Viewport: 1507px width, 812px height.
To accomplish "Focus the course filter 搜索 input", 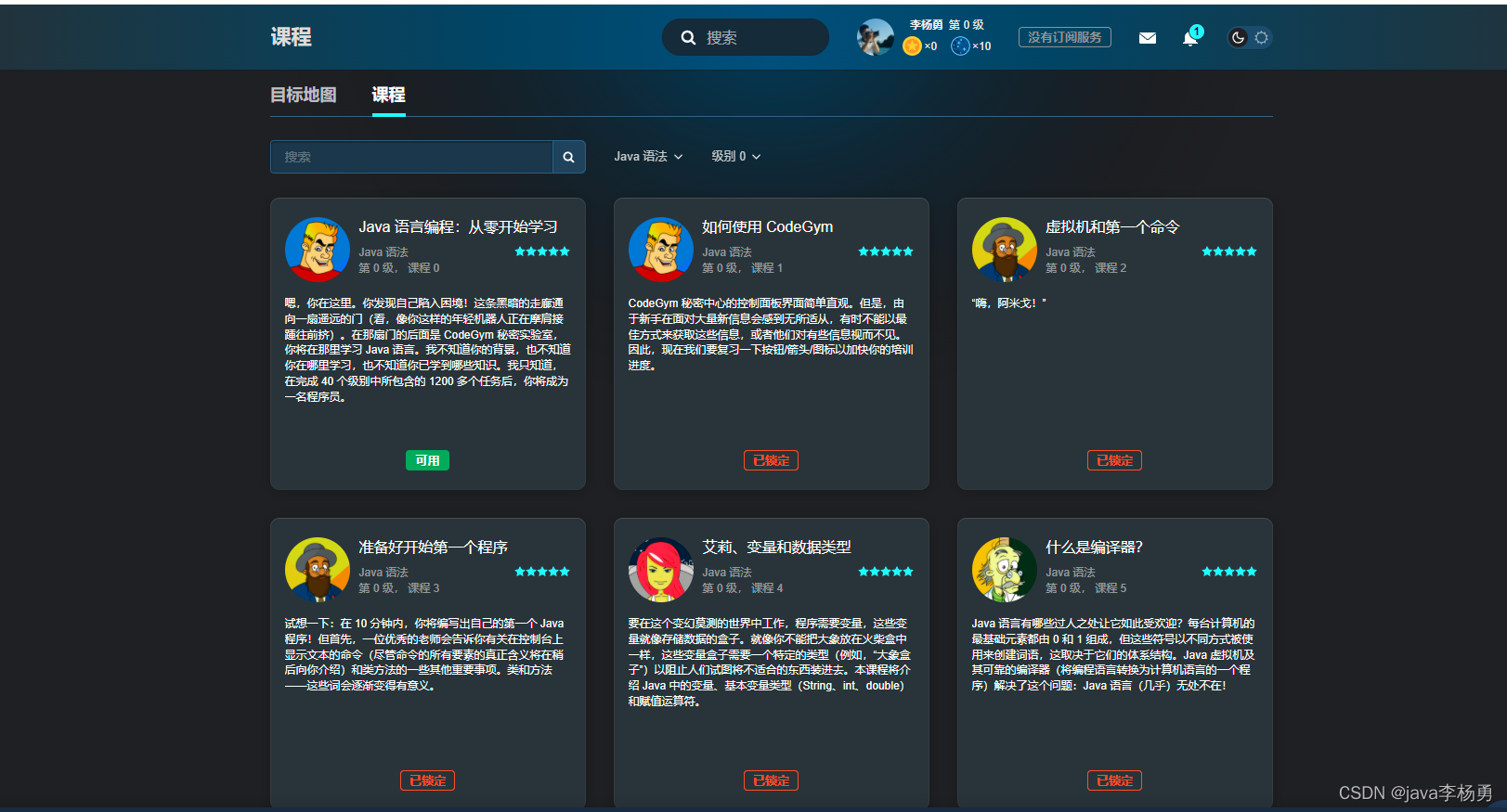I will pyautogui.click(x=411, y=157).
